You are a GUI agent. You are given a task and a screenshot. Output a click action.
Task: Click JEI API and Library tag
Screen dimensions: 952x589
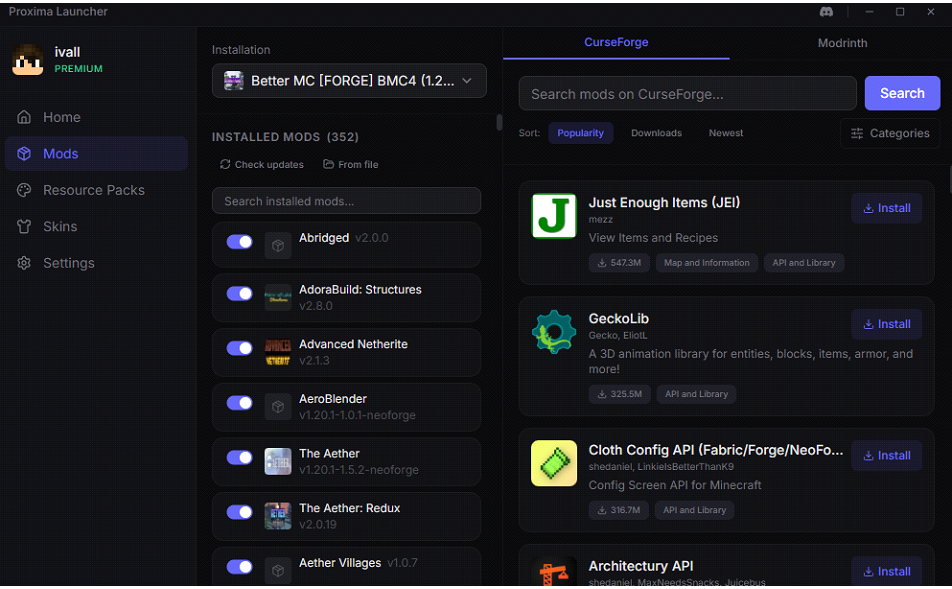804,263
